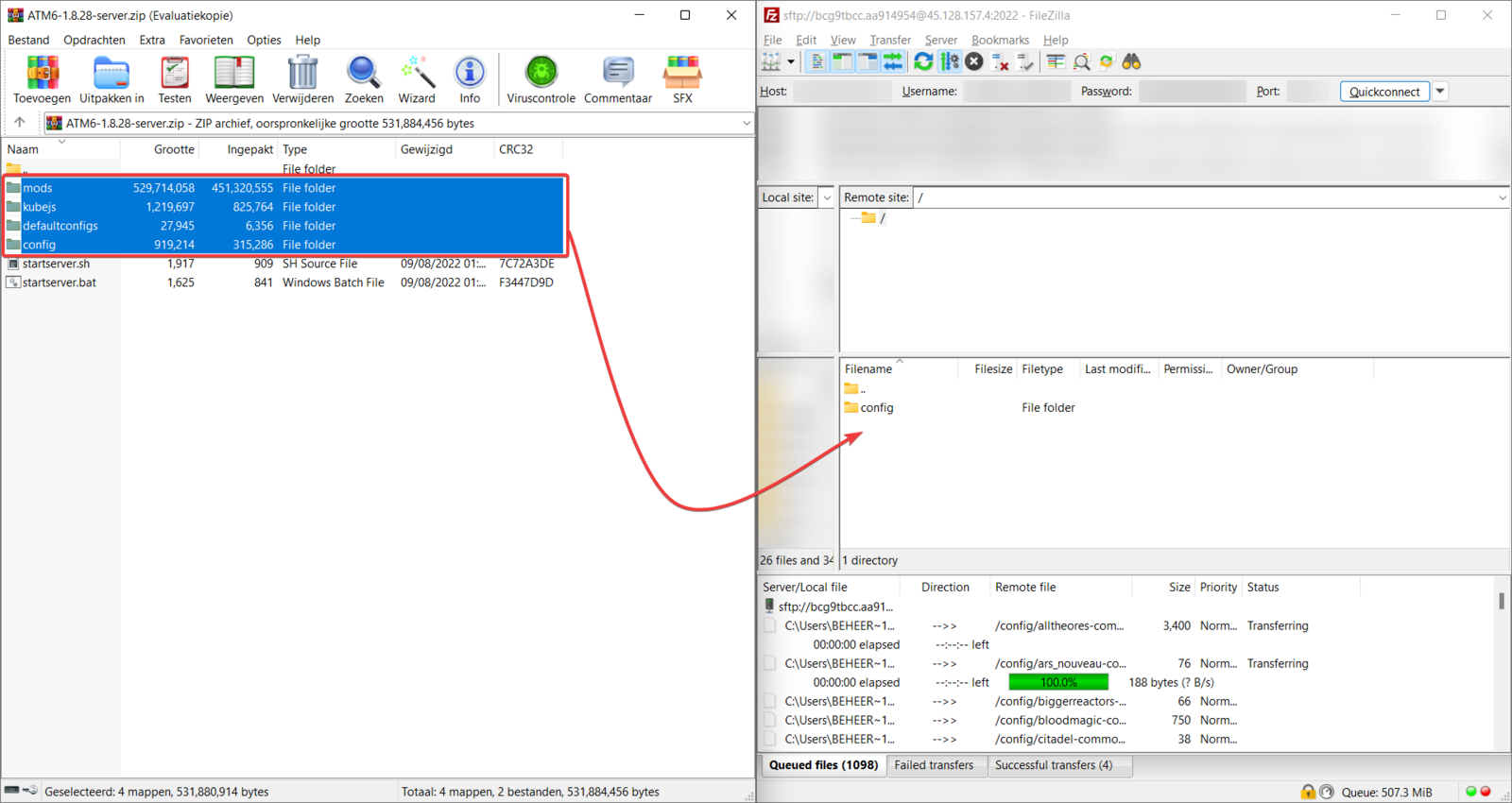This screenshot has width=1512, height=803.
Task: Run the Viruscontrole bug icon
Action: pos(541,79)
